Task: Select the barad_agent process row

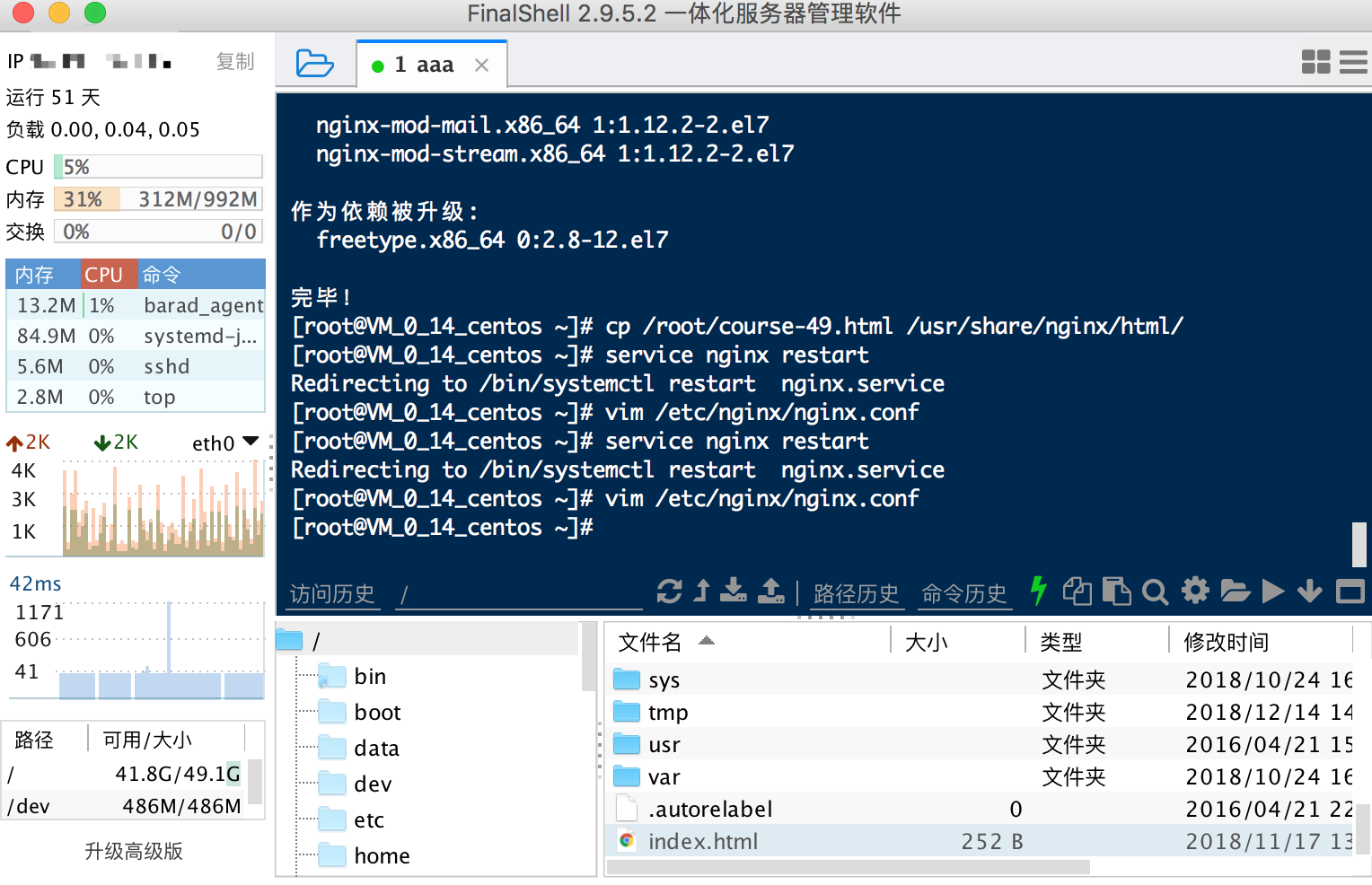Action: point(136,305)
